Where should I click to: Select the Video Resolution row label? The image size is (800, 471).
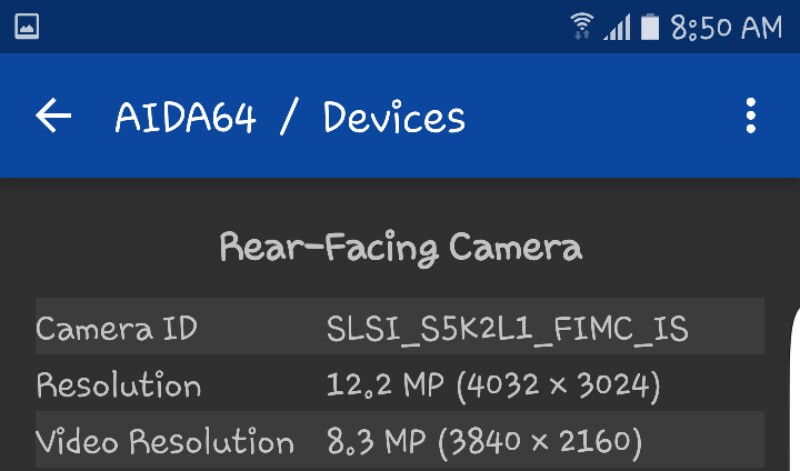point(165,441)
